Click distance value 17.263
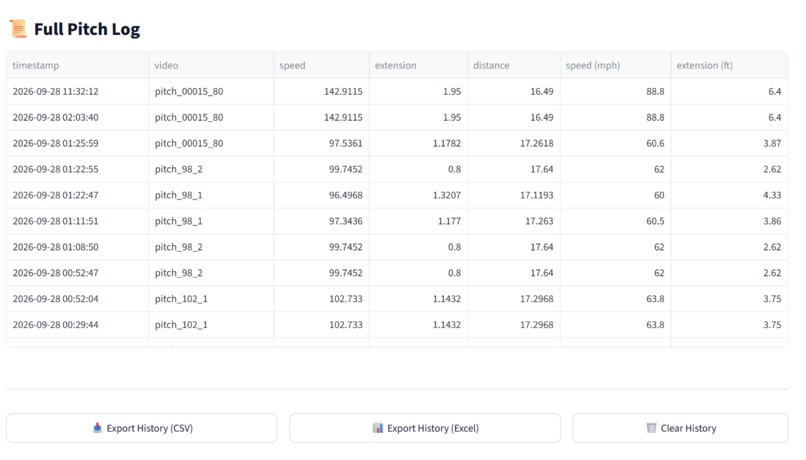 coord(539,221)
